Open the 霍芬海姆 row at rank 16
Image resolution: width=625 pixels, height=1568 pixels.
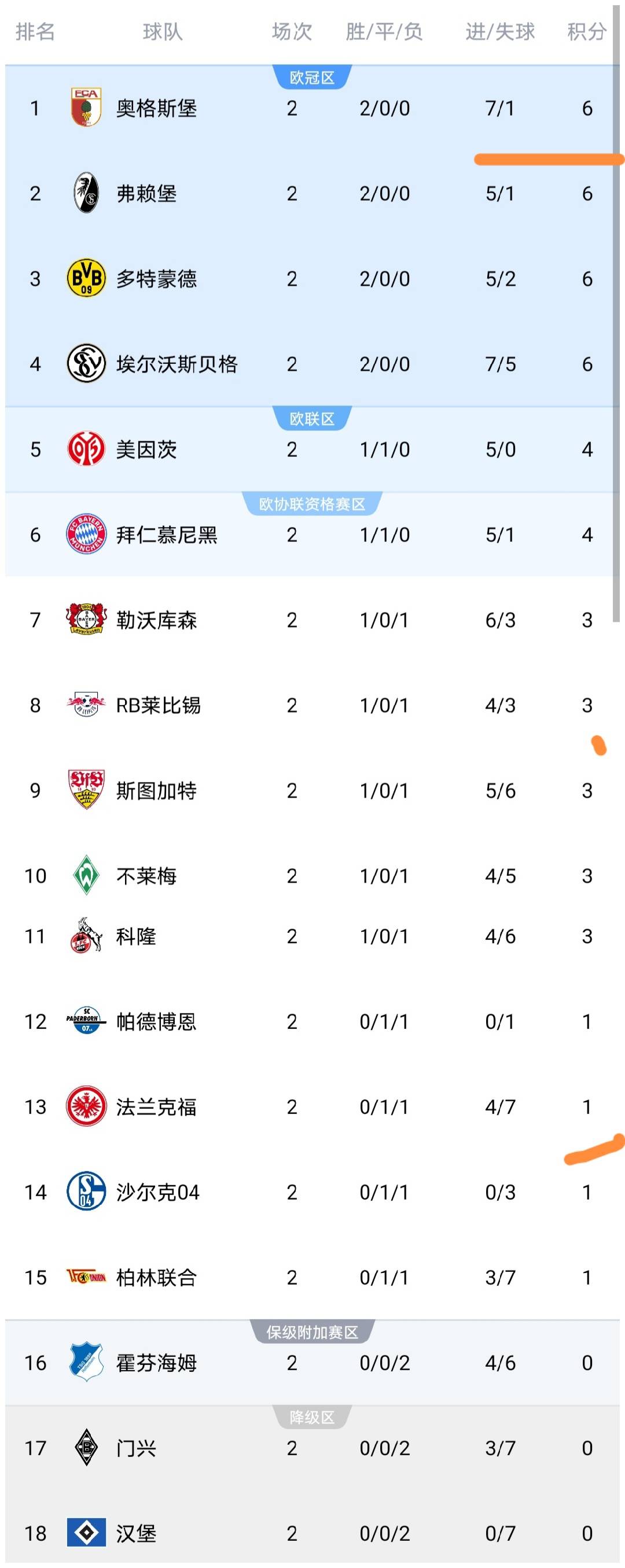pos(312,1362)
